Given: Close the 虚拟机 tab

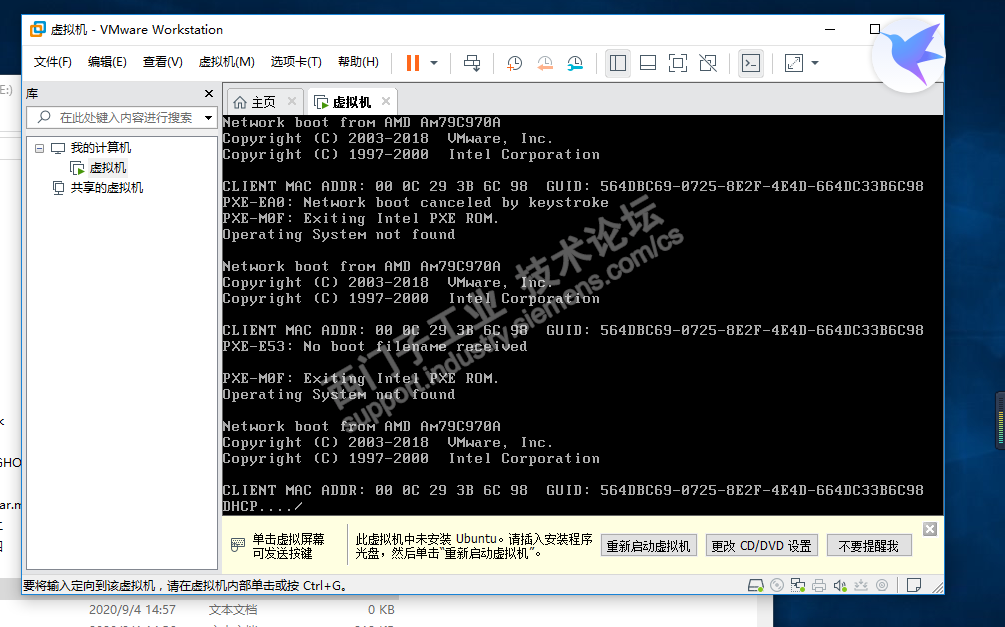Looking at the screenshot, I should tap(386, 101).
